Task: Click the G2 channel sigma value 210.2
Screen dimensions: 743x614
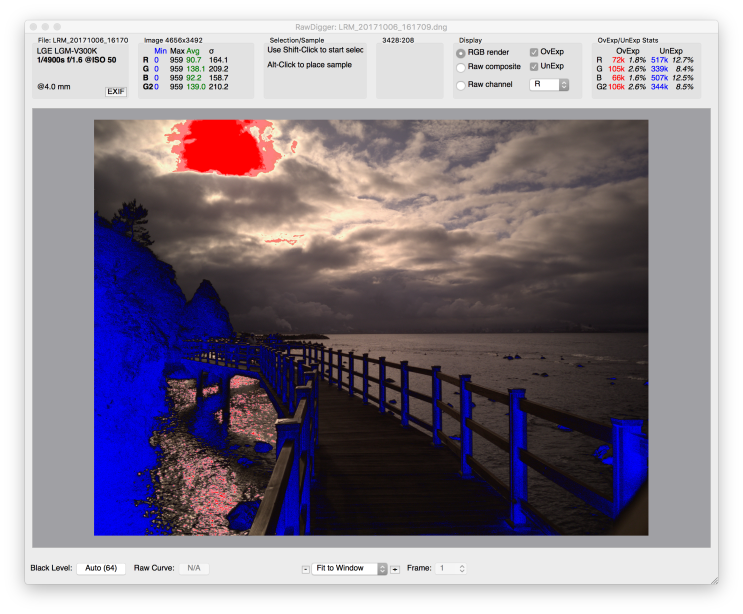Action: [x=218, y=87]
